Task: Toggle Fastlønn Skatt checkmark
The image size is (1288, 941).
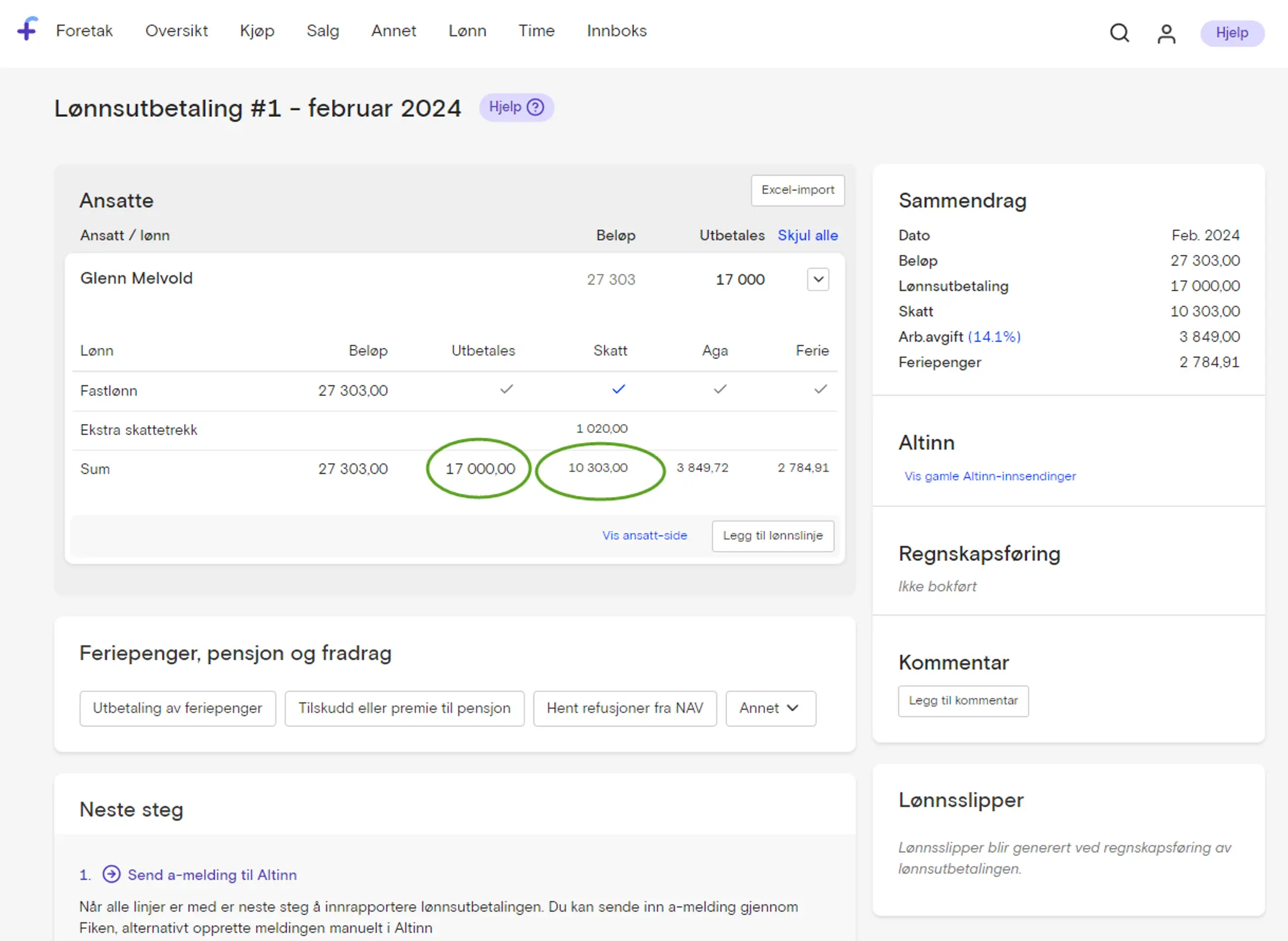Action: coord(618,389)
